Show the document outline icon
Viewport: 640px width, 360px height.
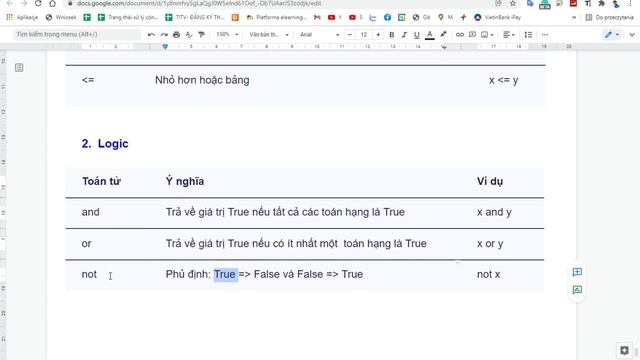click(x=19, y=67)
